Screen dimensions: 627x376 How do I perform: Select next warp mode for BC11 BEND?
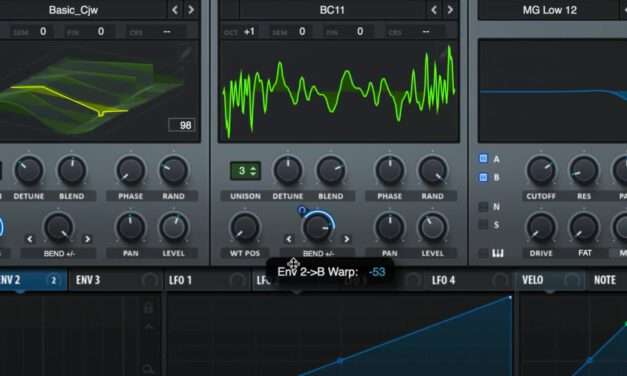346,239
